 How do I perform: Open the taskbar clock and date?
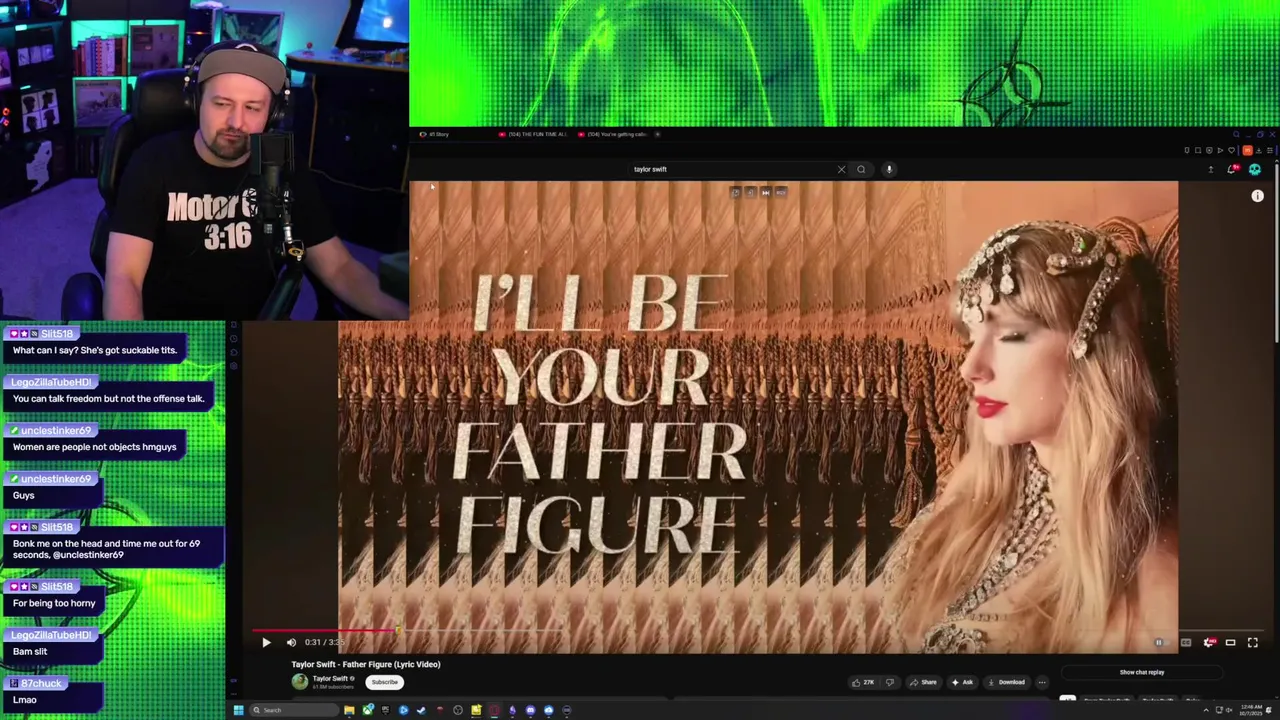point(1251,710)
